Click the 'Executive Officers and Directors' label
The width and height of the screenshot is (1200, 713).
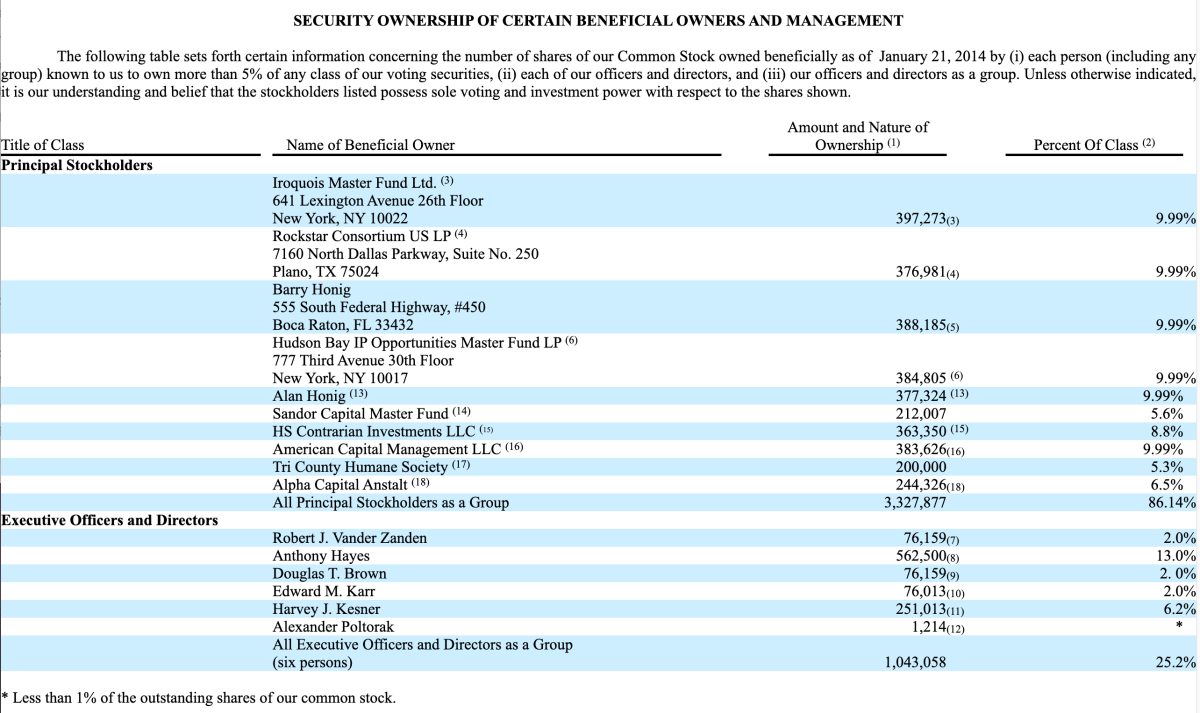(110, 520)
